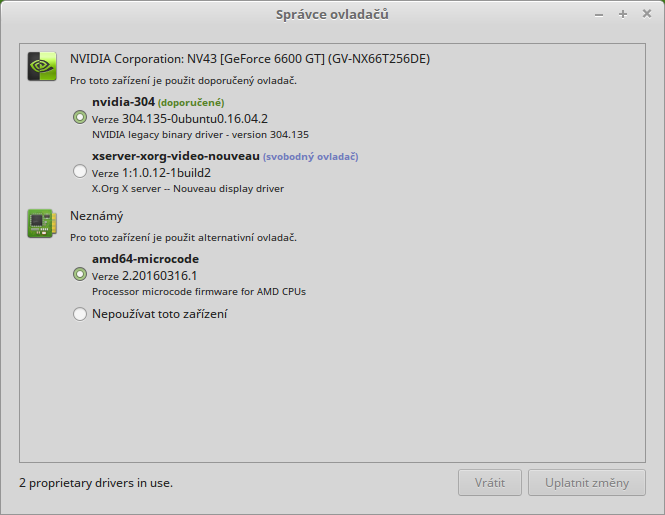Click the Uplatnit změny button

point(587,483)
